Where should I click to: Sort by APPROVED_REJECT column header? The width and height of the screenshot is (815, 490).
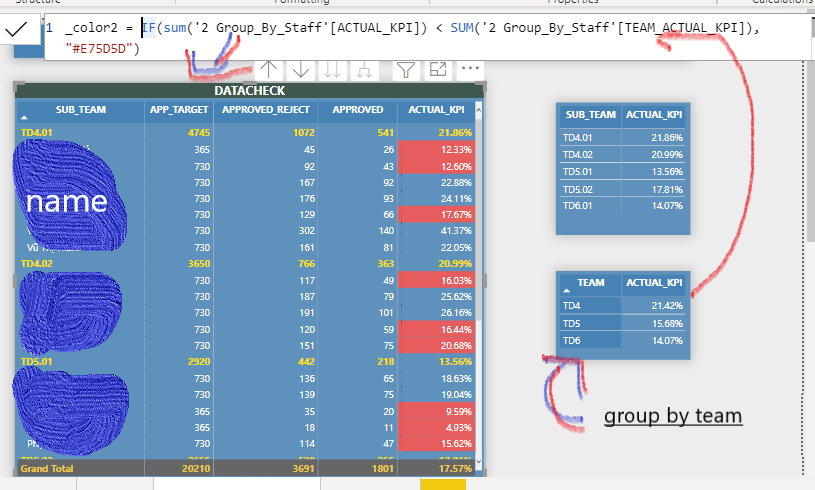(x=266, y=110)
